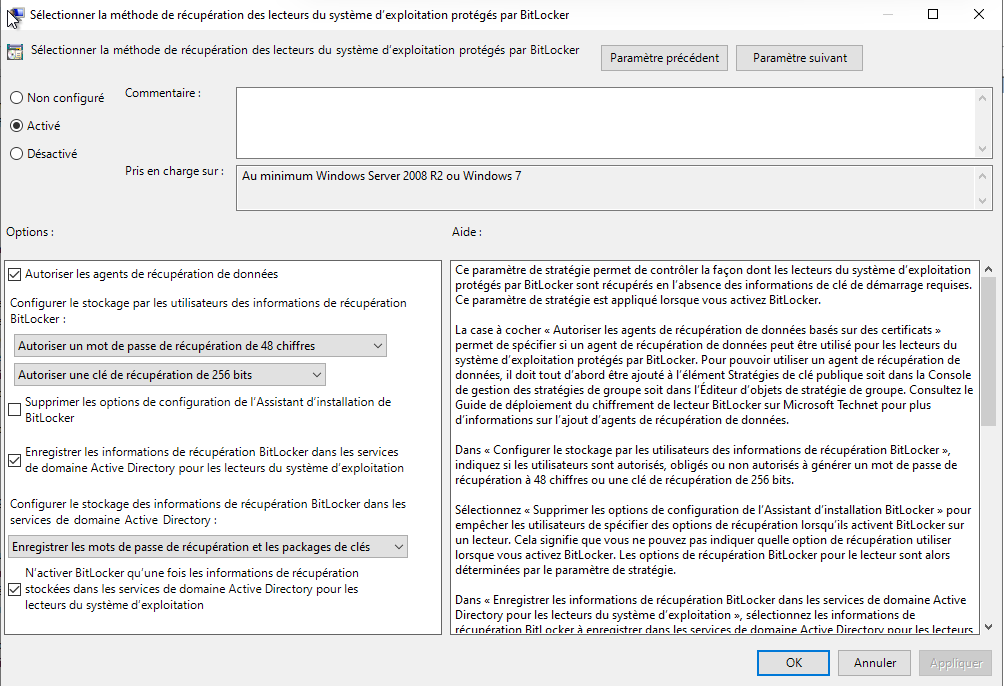Click the Aide : label
The width and height of the screenshot is (1004, 686).
[467, 232]
